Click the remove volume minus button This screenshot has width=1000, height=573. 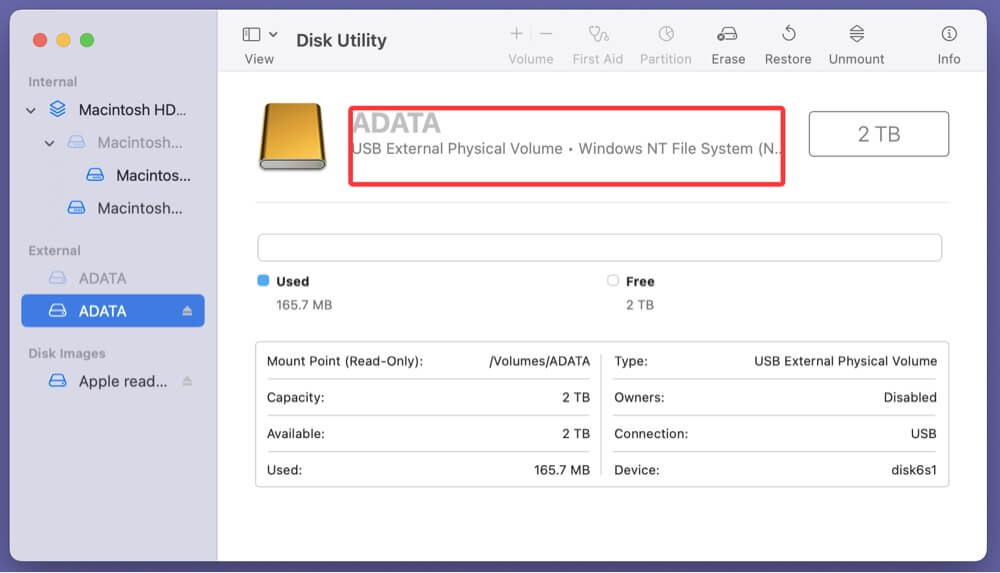[546, 34]
